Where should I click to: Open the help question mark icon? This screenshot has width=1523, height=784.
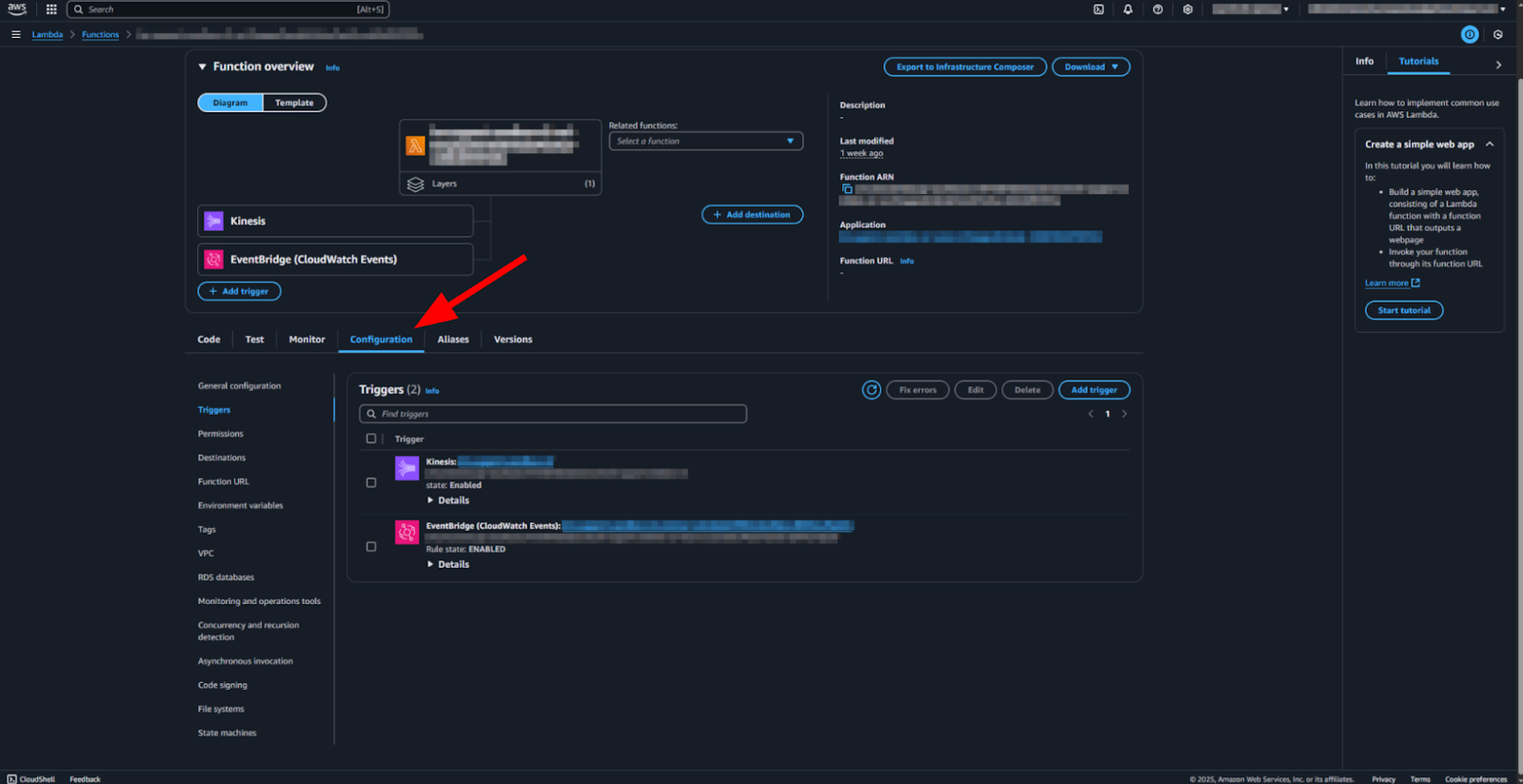tap(1157, 10)
